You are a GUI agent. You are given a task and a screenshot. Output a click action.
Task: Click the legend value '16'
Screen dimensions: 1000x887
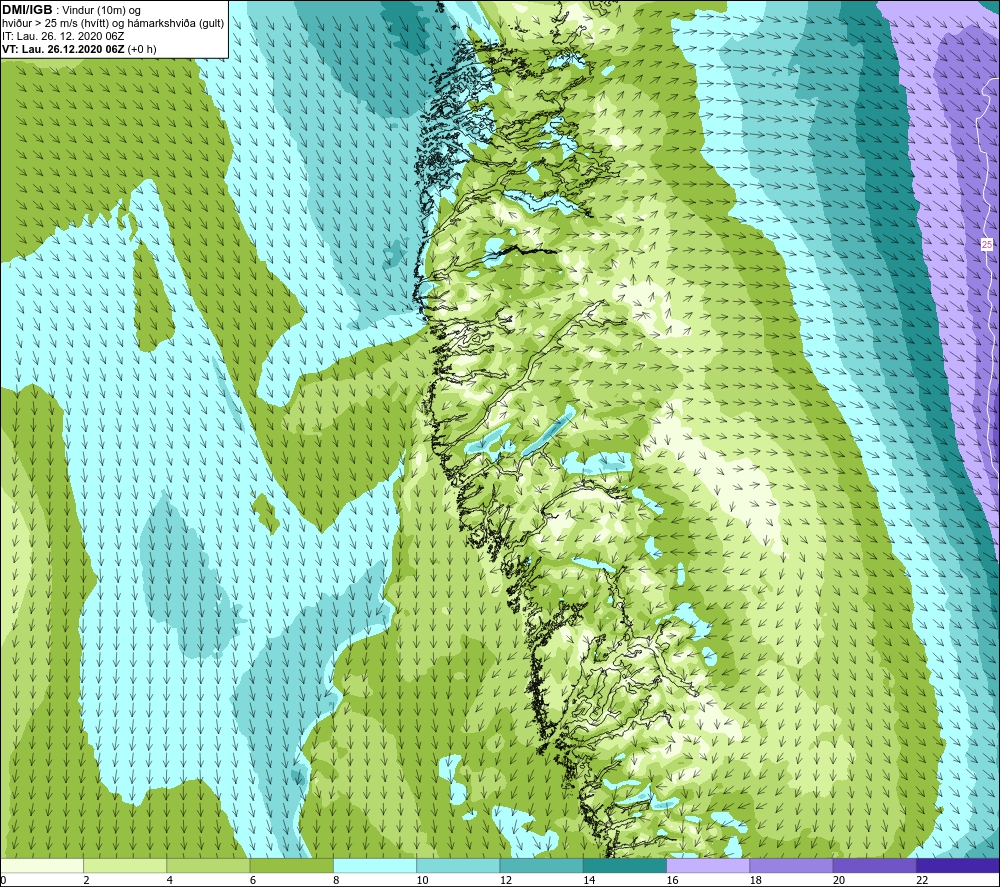pyautogui.click(x=672, y=880)
